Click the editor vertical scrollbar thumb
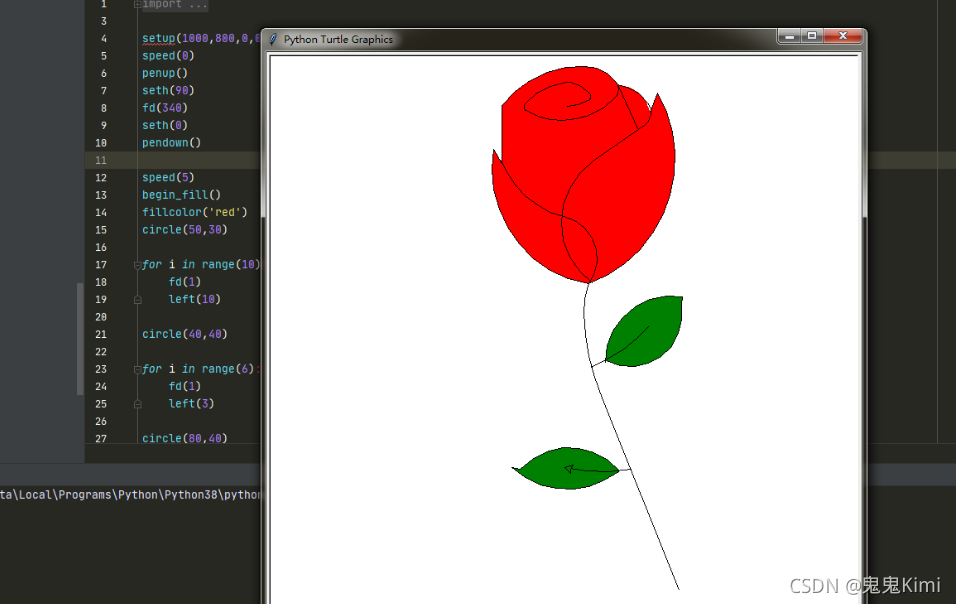Screen dimensions: 956x604 (80, 339)
